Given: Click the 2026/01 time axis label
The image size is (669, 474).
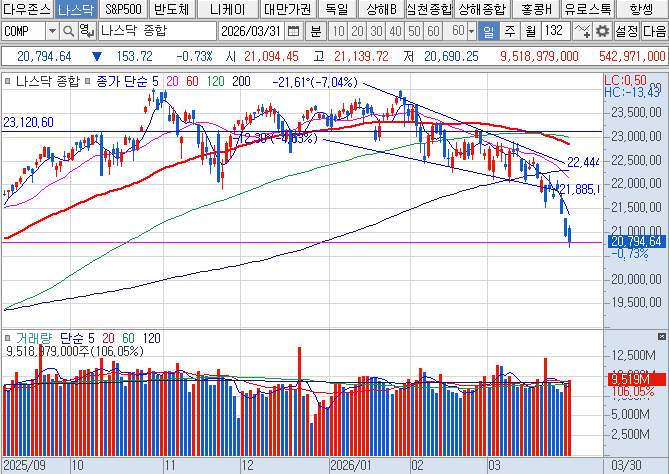Looking at the screenshot, I should (349, 465).
